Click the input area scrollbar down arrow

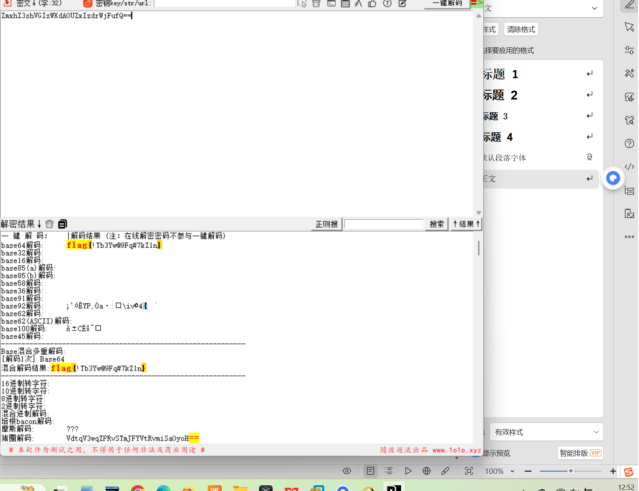[478, 213]
